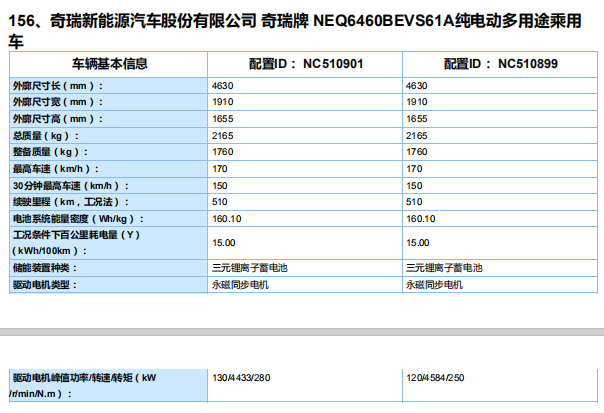Click curb mass 1760 under NC510899

(x=417, y=152)
